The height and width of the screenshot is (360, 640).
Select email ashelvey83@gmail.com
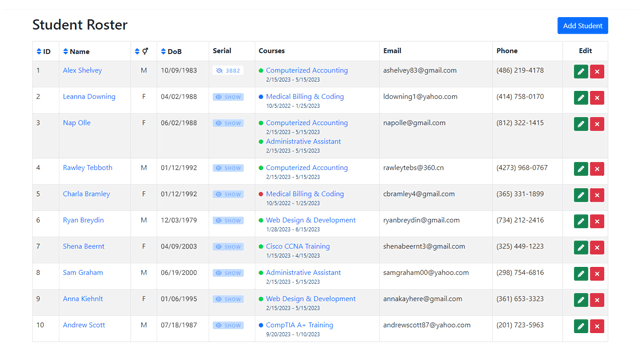tap(420, 70)
